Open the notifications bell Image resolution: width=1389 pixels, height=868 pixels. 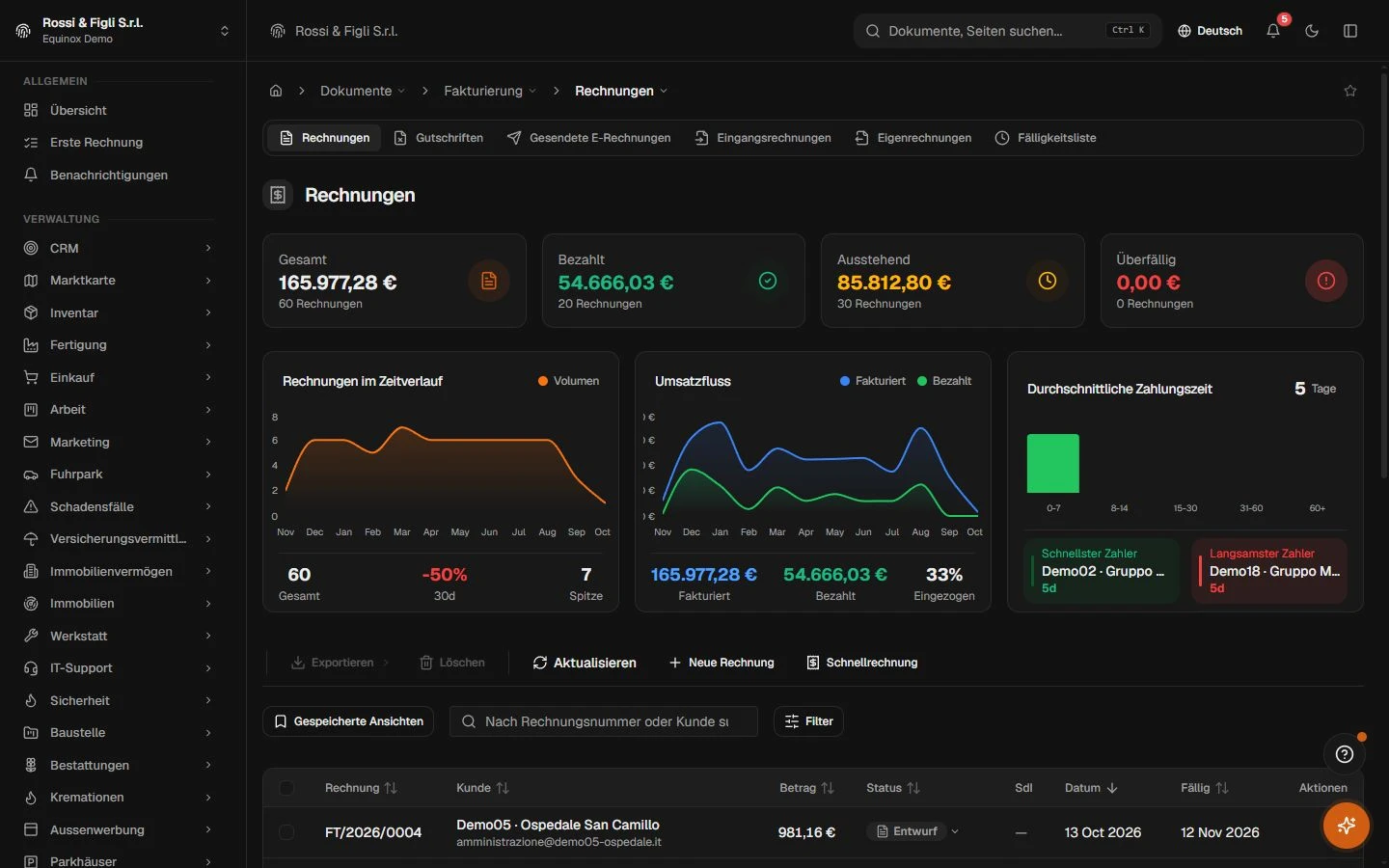1273,31
